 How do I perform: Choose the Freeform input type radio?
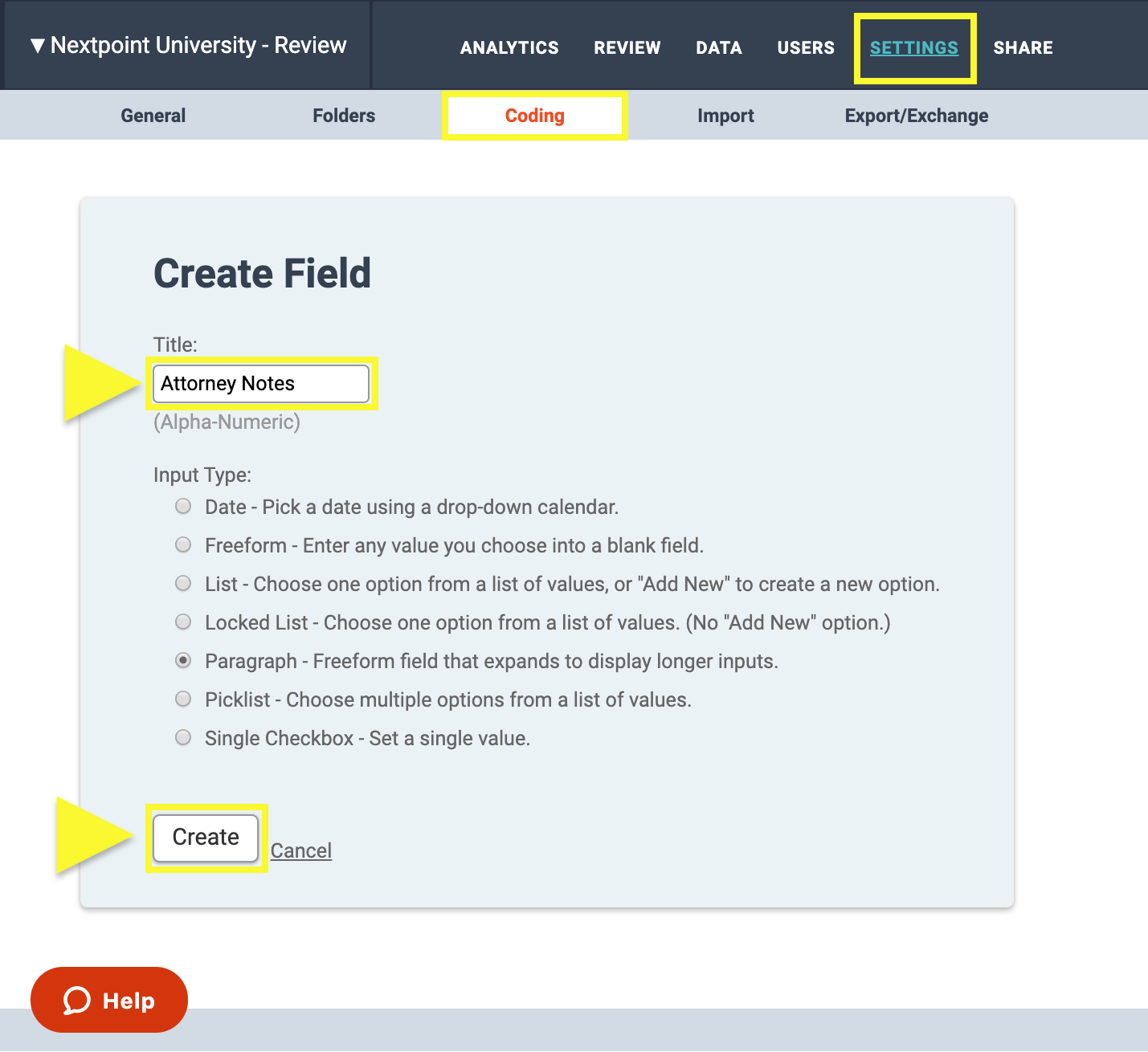coord(183,544)
